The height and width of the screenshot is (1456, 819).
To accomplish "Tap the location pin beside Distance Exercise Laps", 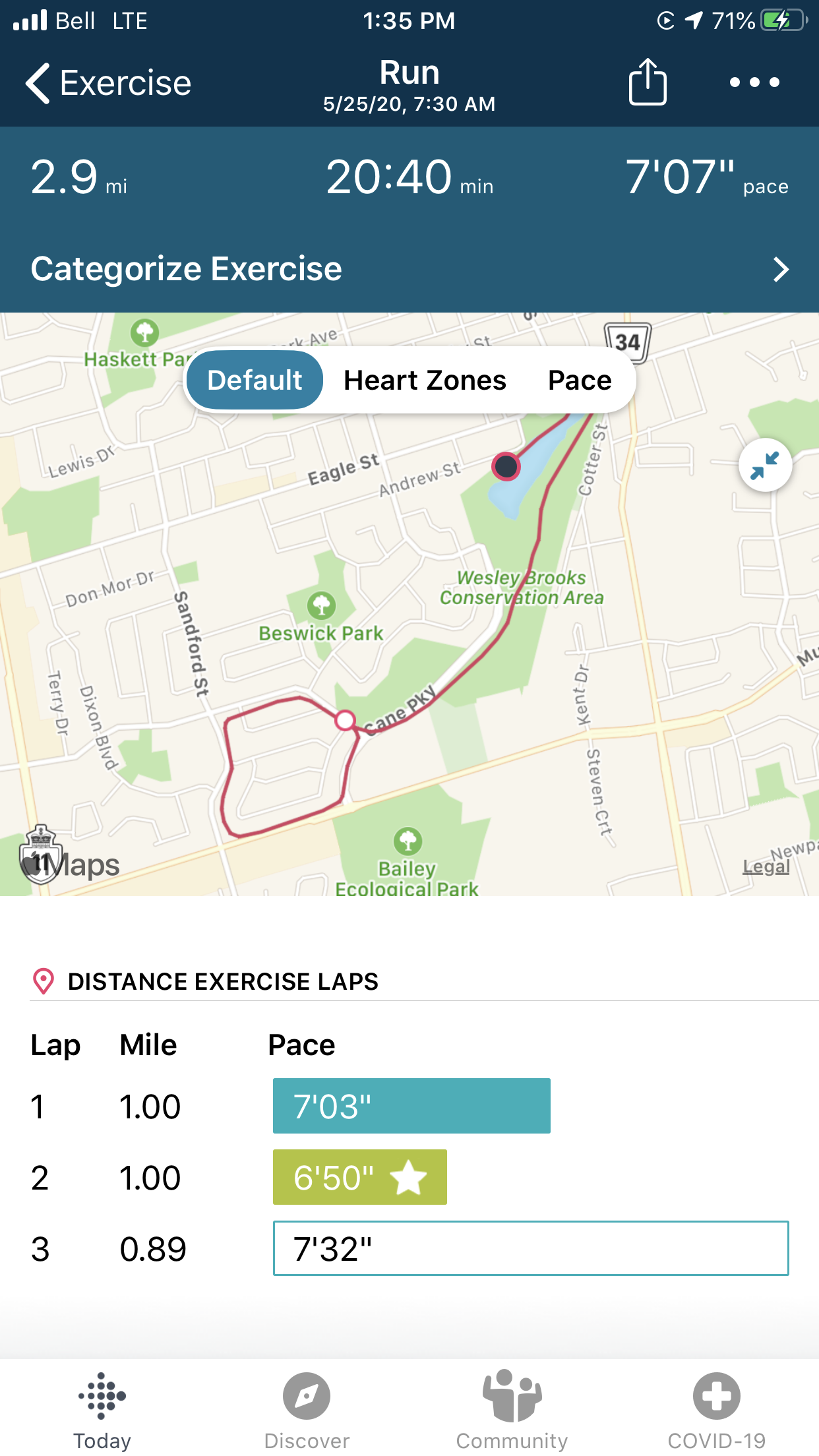I will [x=44, y=981].
